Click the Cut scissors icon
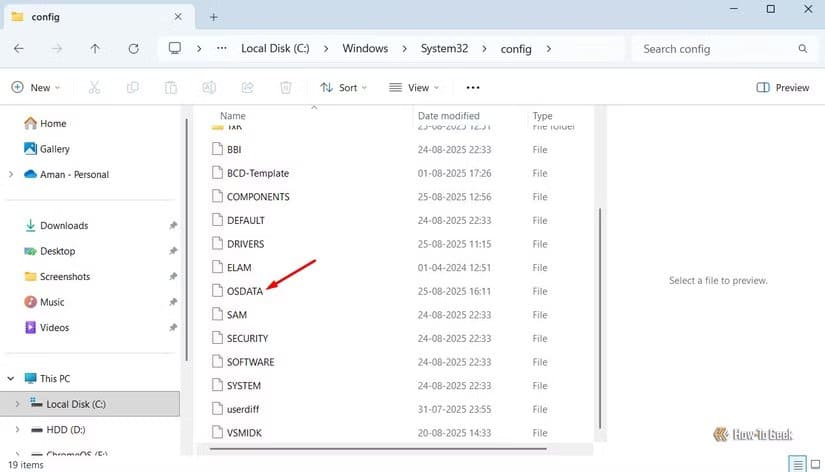Image resolution: width=825 pixels, height=472 pixels. 94,87
